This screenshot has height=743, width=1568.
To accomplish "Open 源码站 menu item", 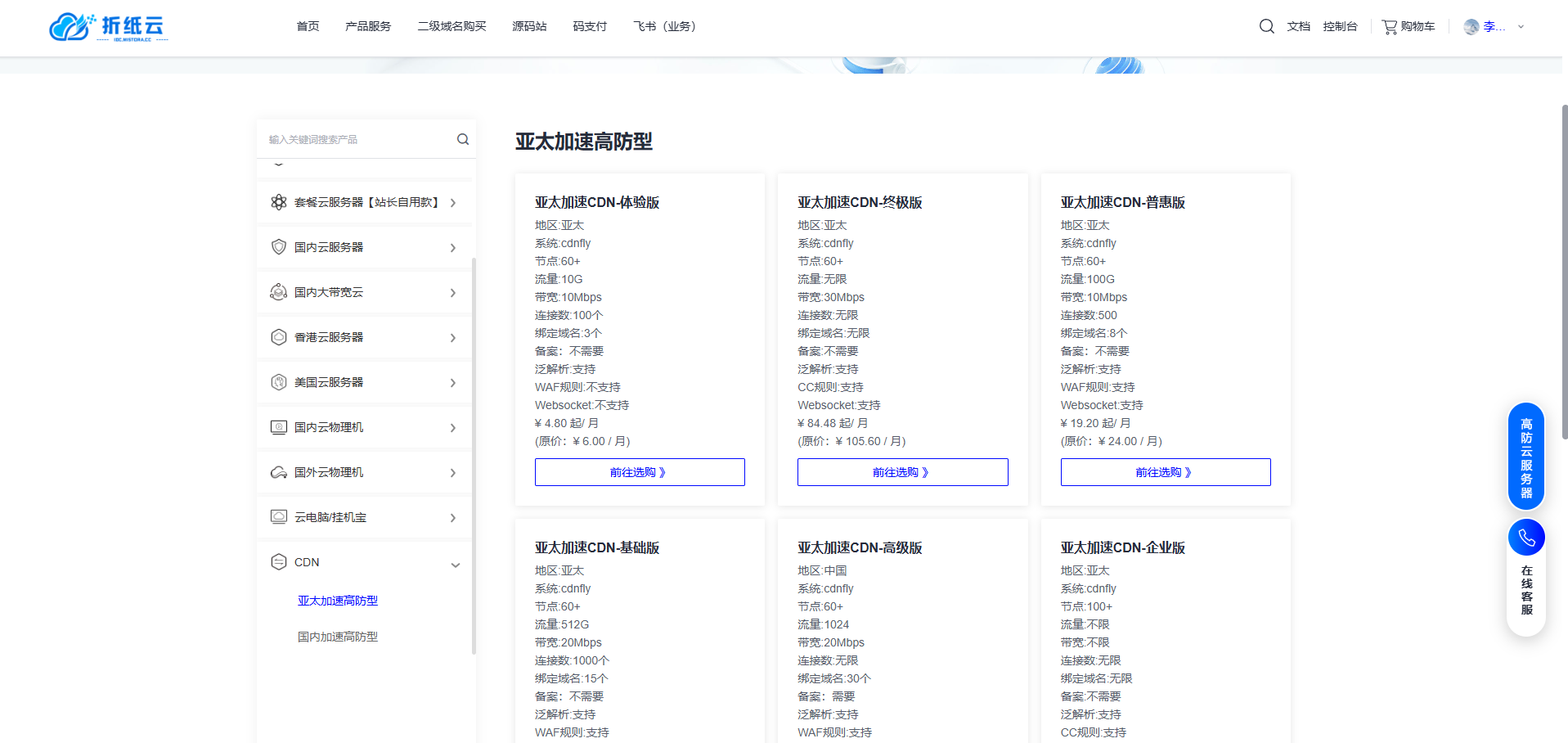I will click(x=529, y=26).
